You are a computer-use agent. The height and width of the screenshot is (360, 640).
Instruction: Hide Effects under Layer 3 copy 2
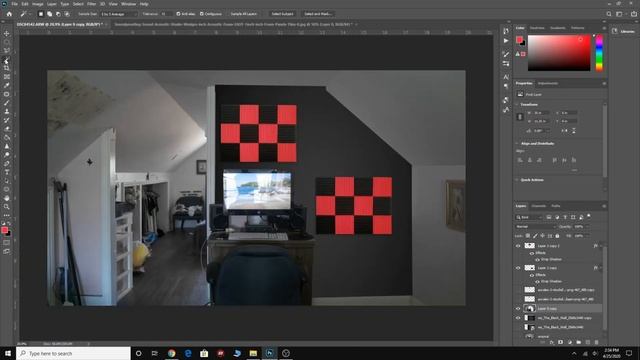(531, 253)
